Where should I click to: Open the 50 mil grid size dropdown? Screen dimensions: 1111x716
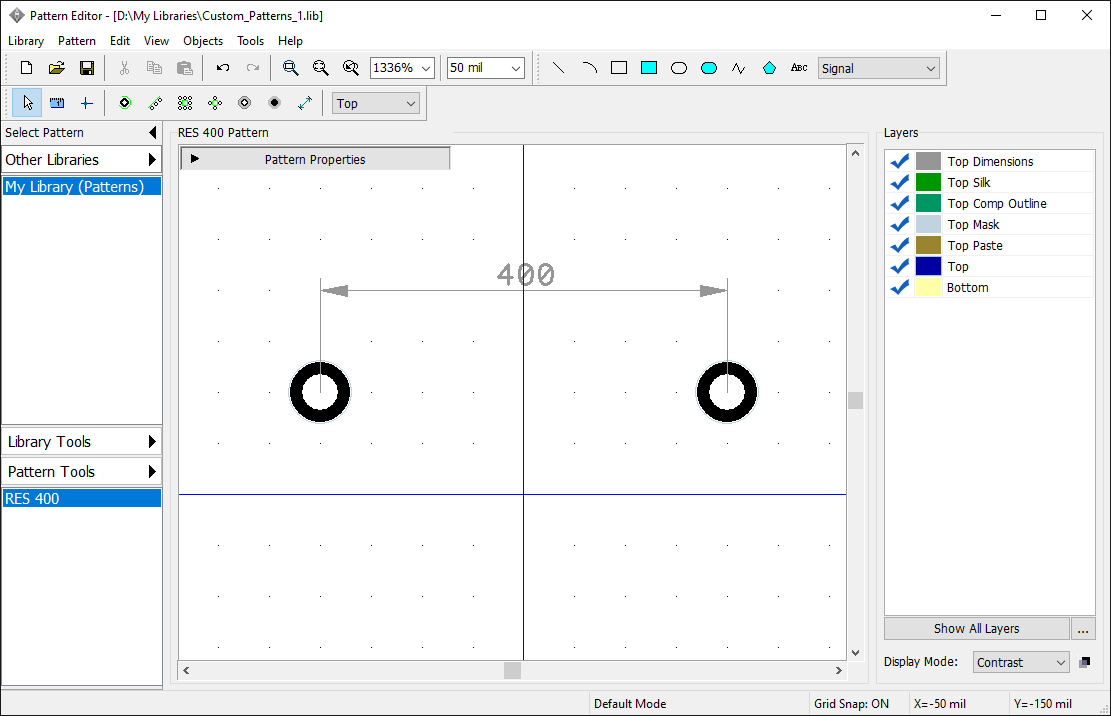(x=516, y=68)
